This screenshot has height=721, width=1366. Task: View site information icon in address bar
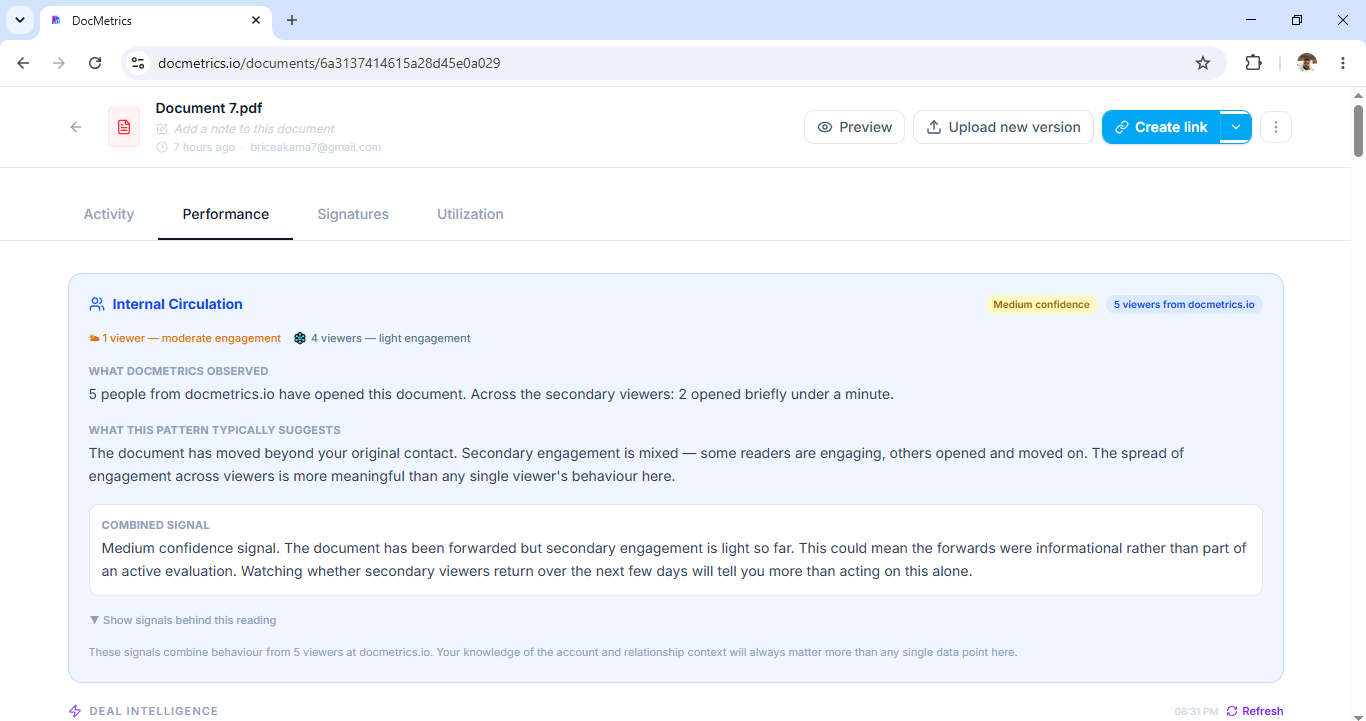click(139, 63)
